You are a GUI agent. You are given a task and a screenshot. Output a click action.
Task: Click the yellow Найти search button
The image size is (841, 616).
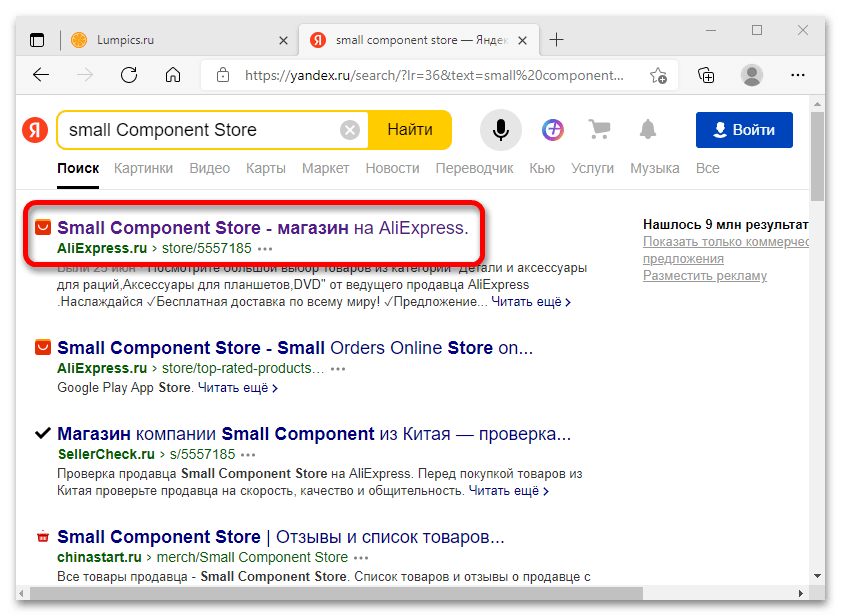click(410, 130)
